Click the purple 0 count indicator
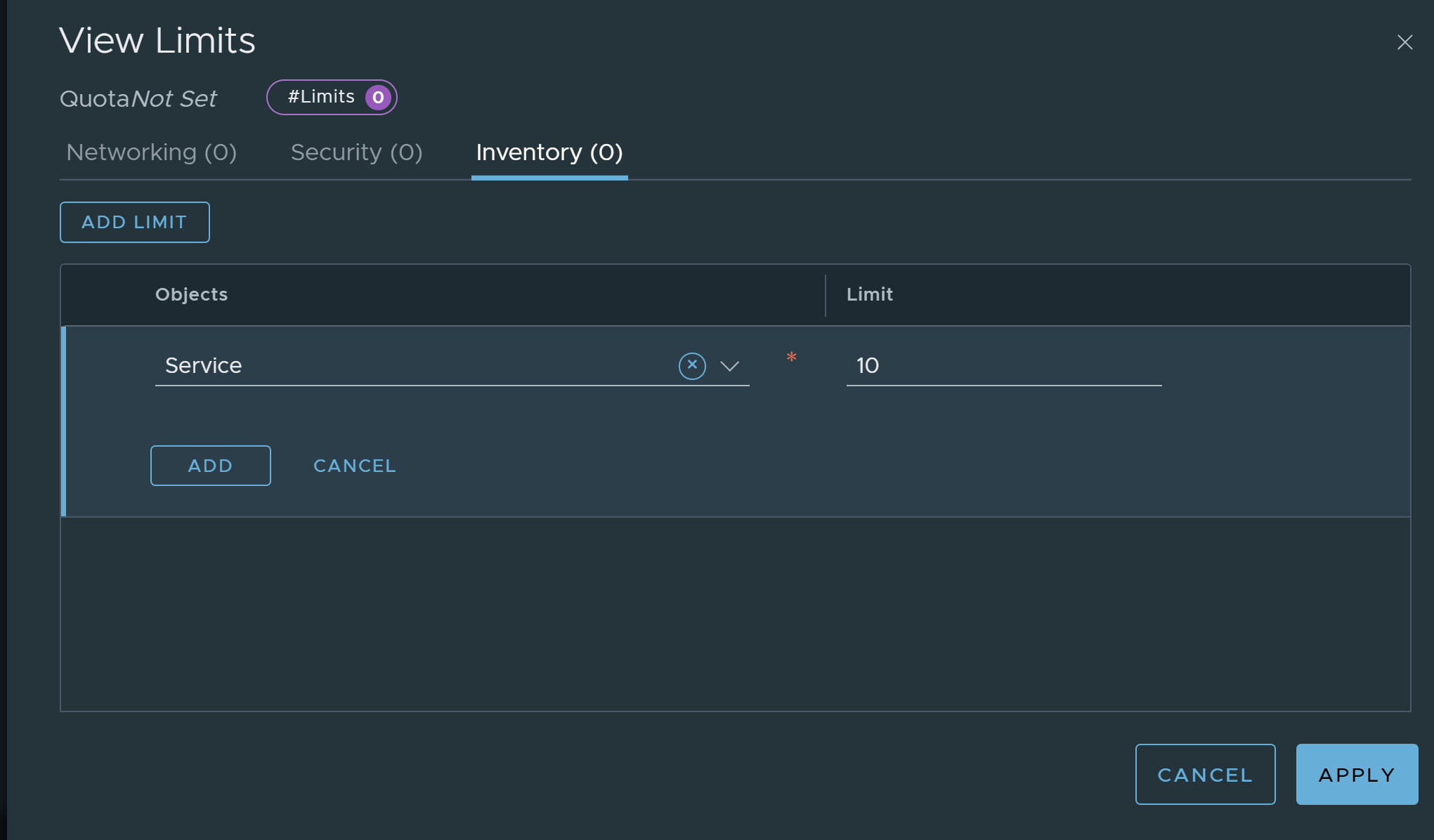Image resolution: width=1434 pixels, height=840 pixels. coord(378,98)
